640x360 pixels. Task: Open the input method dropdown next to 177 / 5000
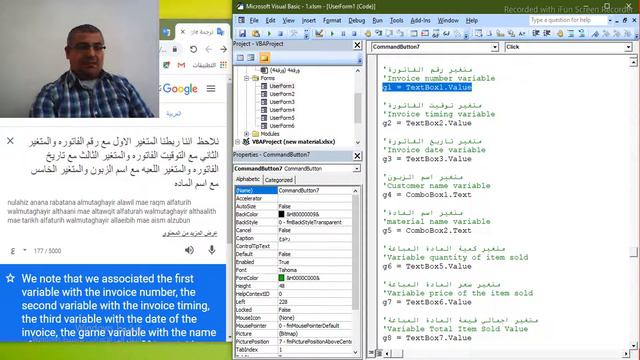coord(24,250)
